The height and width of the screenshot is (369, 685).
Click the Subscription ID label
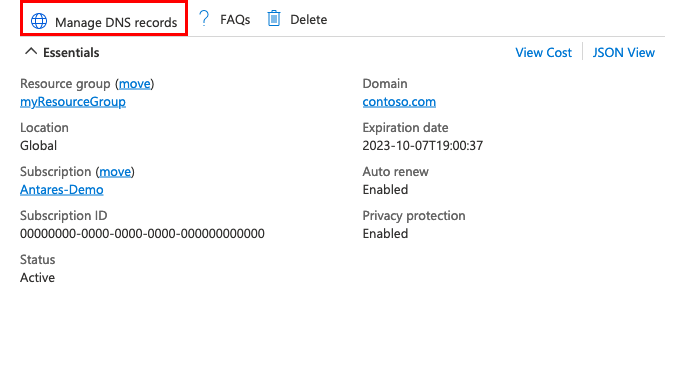tap(63, 216)
